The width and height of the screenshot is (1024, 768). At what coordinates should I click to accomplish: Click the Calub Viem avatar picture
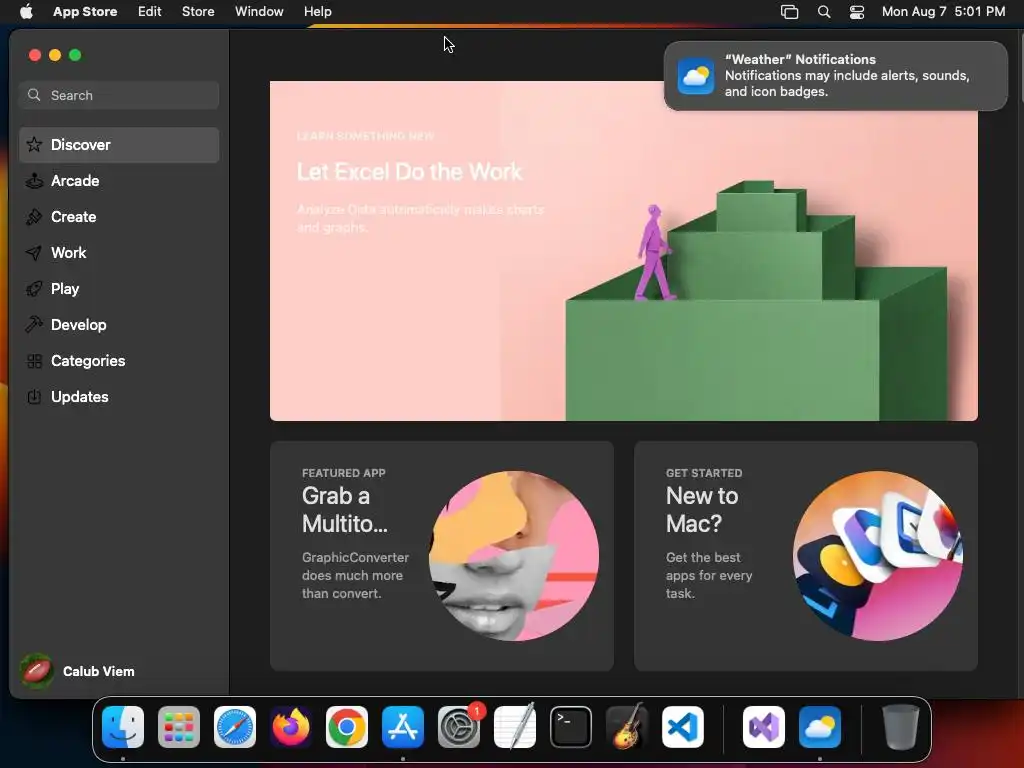[37, 671]
